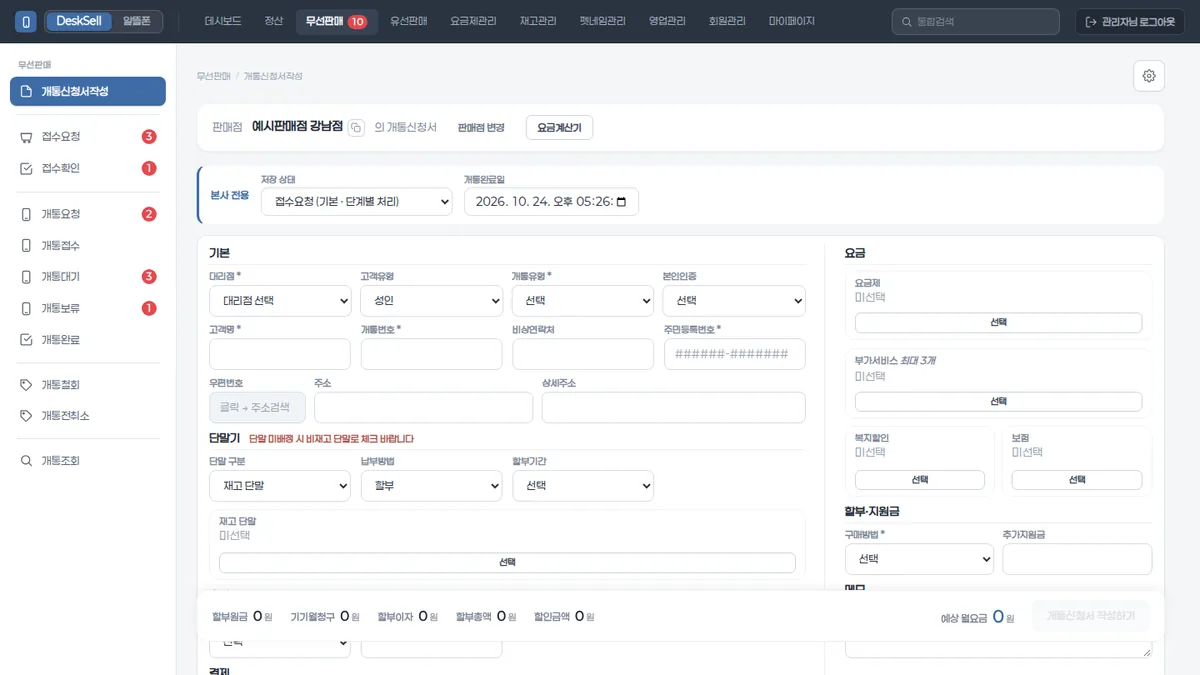
Task: Open 개통신청서작성 via its document icon
Action: 27,91
